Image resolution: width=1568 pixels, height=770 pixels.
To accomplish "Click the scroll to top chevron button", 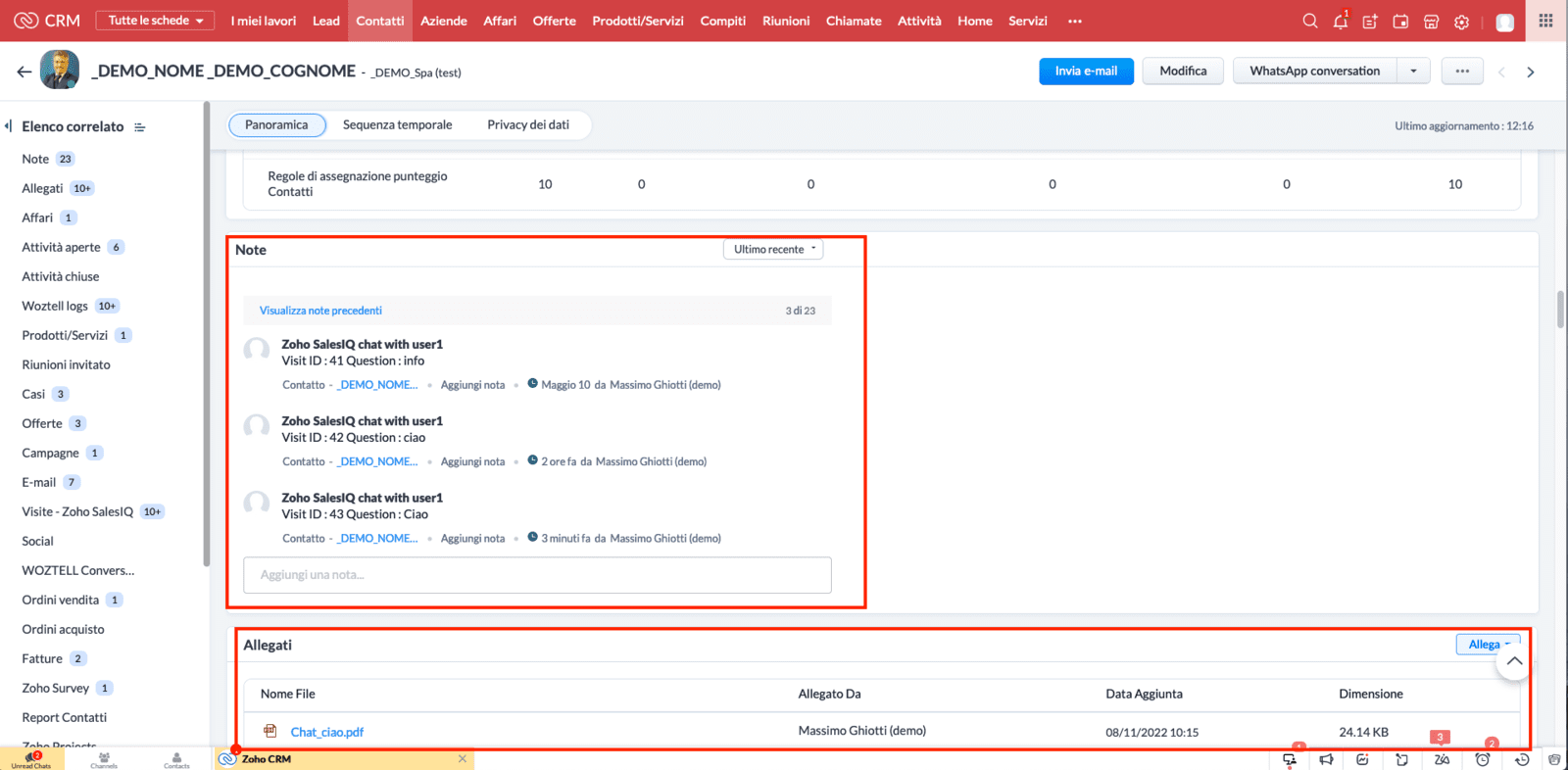I will 1514,661.
